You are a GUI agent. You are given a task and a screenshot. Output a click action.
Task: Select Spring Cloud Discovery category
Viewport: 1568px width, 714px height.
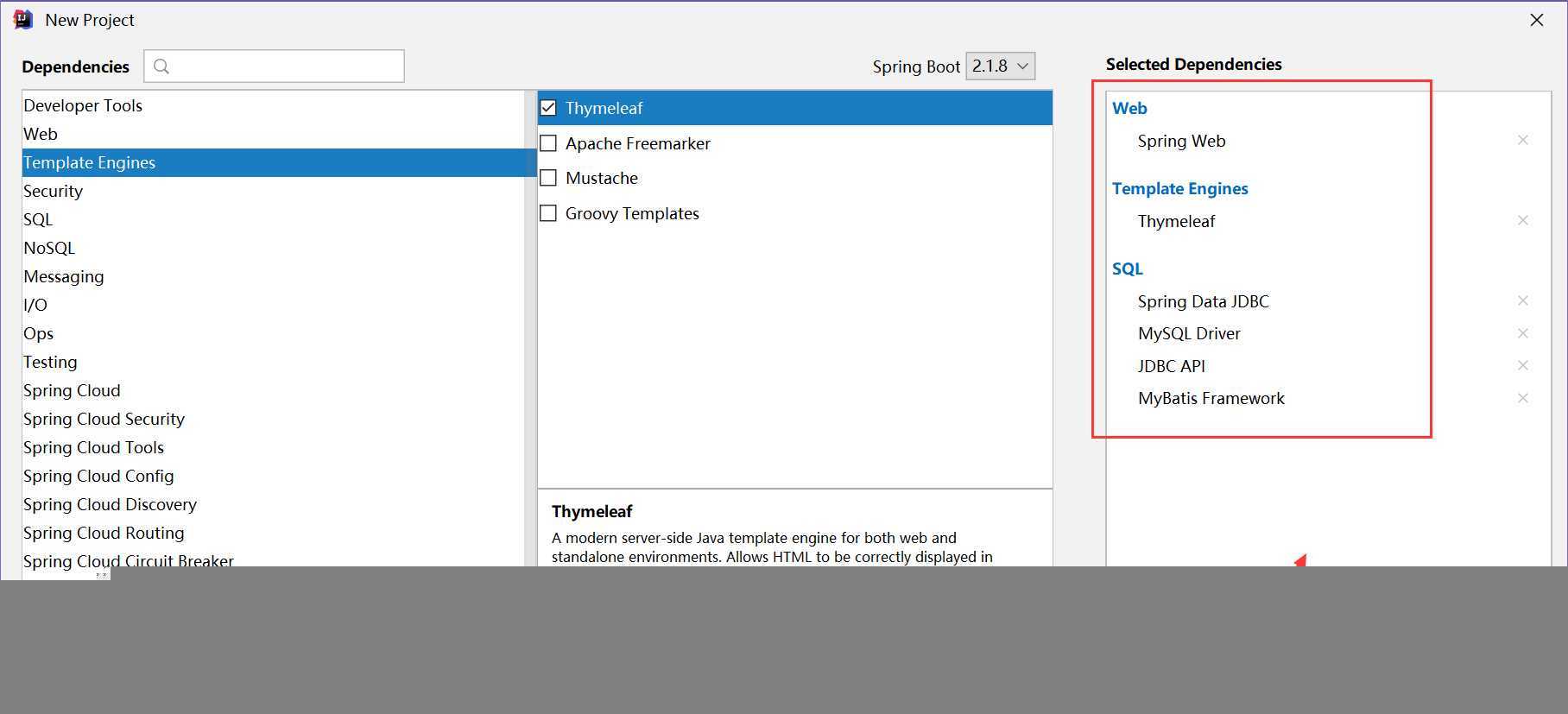(273, 504)
